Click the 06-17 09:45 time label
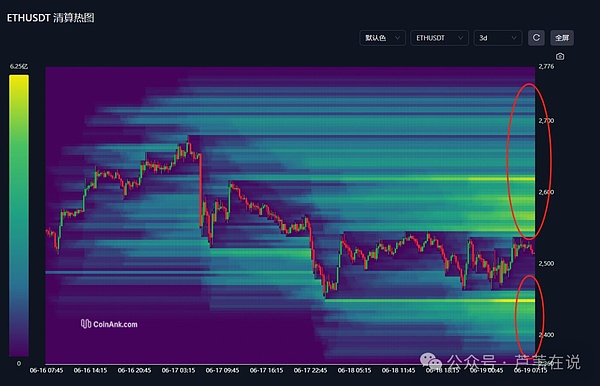Screen dimensions: 600x386 [222, 370]
